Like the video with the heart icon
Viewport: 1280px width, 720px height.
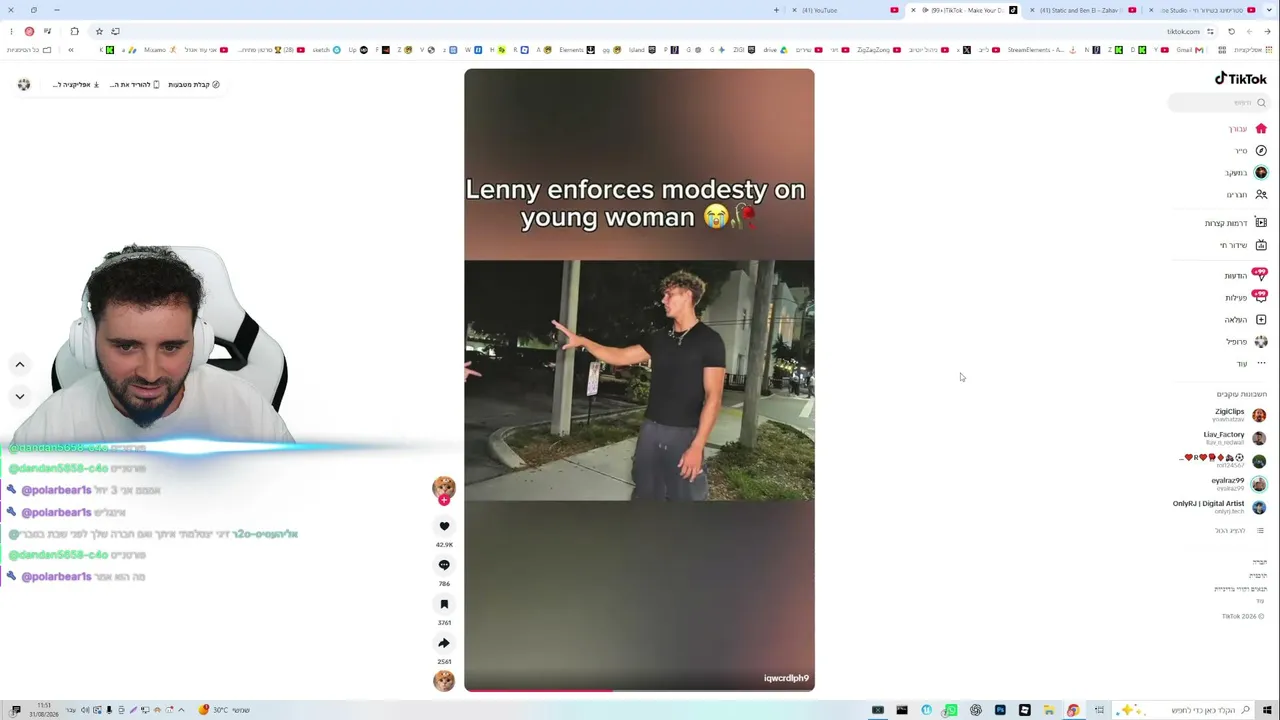tap(444, 526)
